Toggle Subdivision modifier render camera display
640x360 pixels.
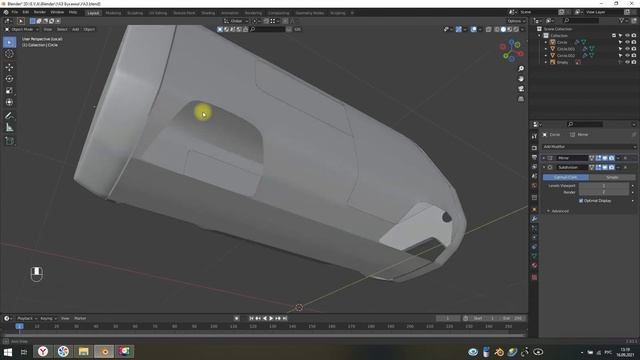[x=611, y=167]
